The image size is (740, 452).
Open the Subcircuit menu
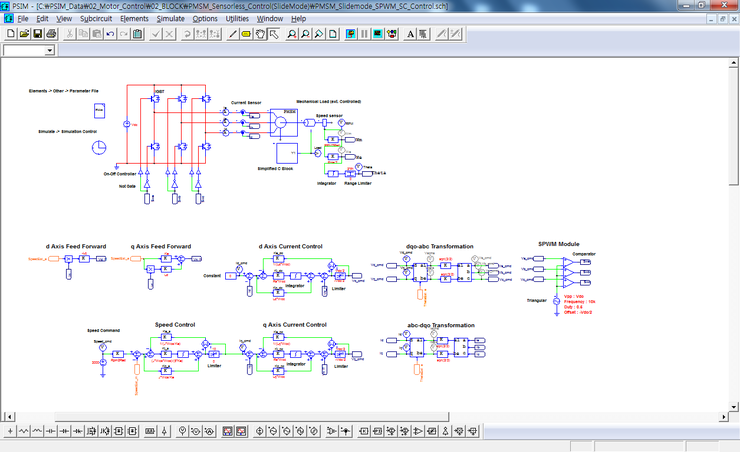(96, 19)
